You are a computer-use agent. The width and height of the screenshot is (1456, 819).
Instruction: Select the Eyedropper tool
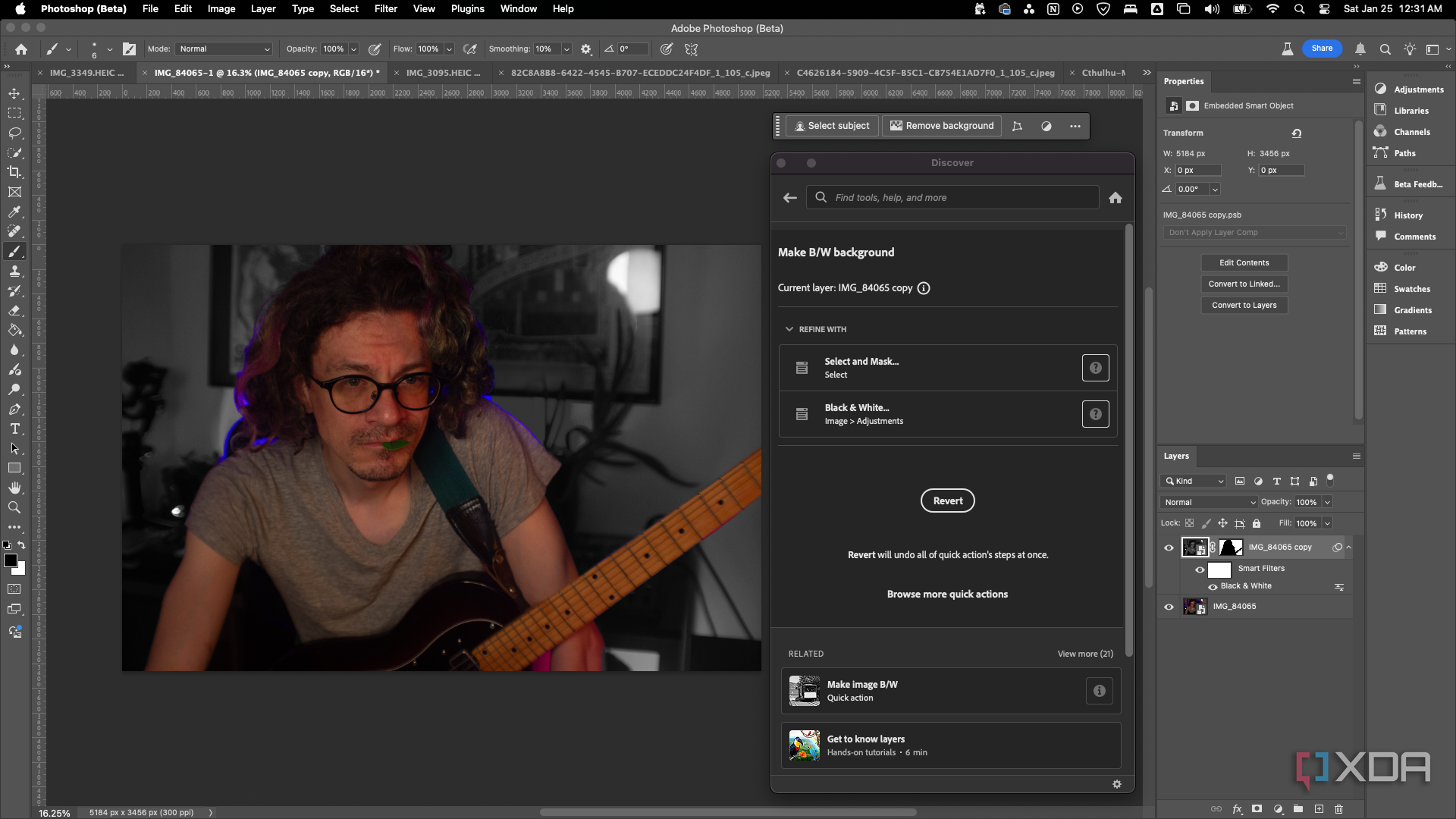14,212
